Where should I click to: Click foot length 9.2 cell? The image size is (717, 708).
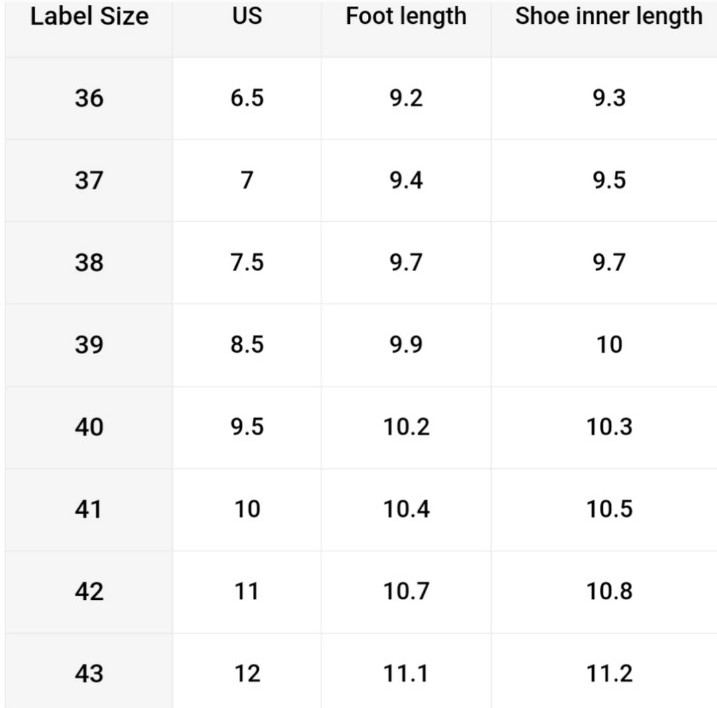click(x=406, y=98)
